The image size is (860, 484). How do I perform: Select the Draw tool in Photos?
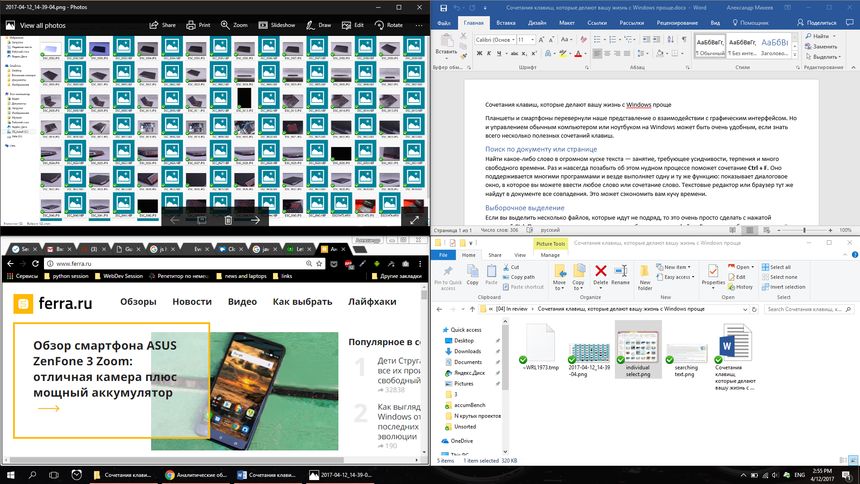tap(319, 25)
